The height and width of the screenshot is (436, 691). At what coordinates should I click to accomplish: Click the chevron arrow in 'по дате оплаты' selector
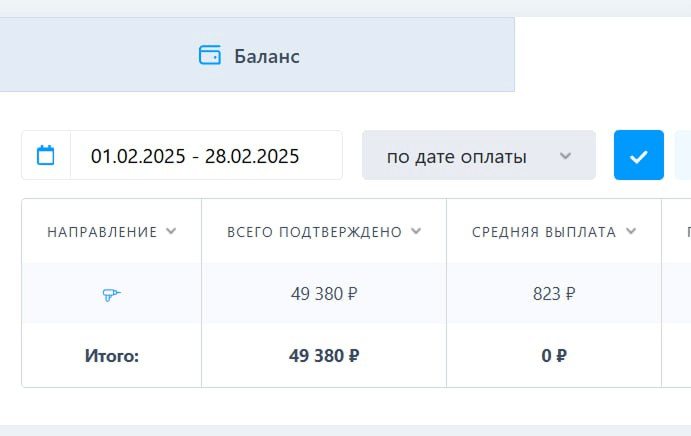tap(565, 156)
